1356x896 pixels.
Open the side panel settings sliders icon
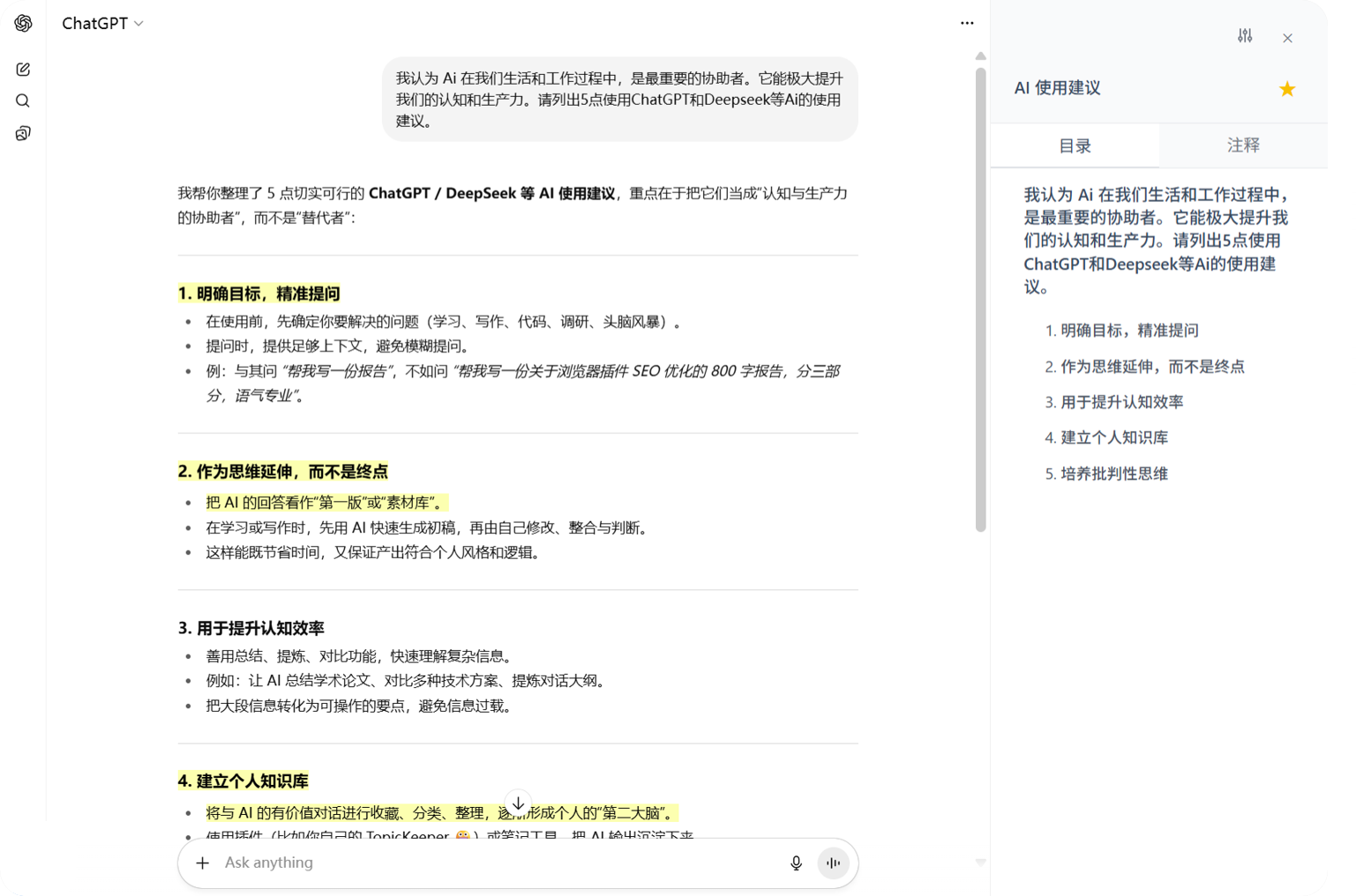pos(1245,36)
